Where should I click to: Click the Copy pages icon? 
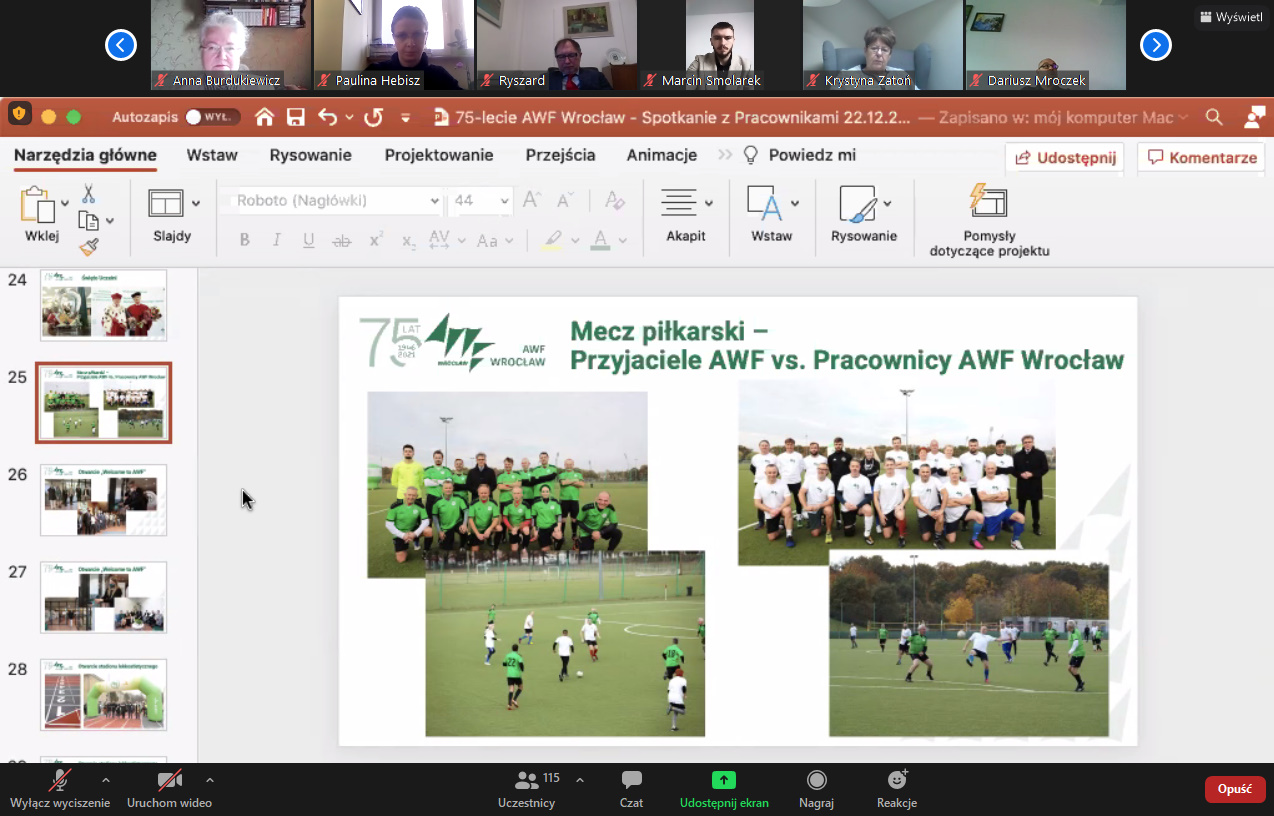click(89, 221)
